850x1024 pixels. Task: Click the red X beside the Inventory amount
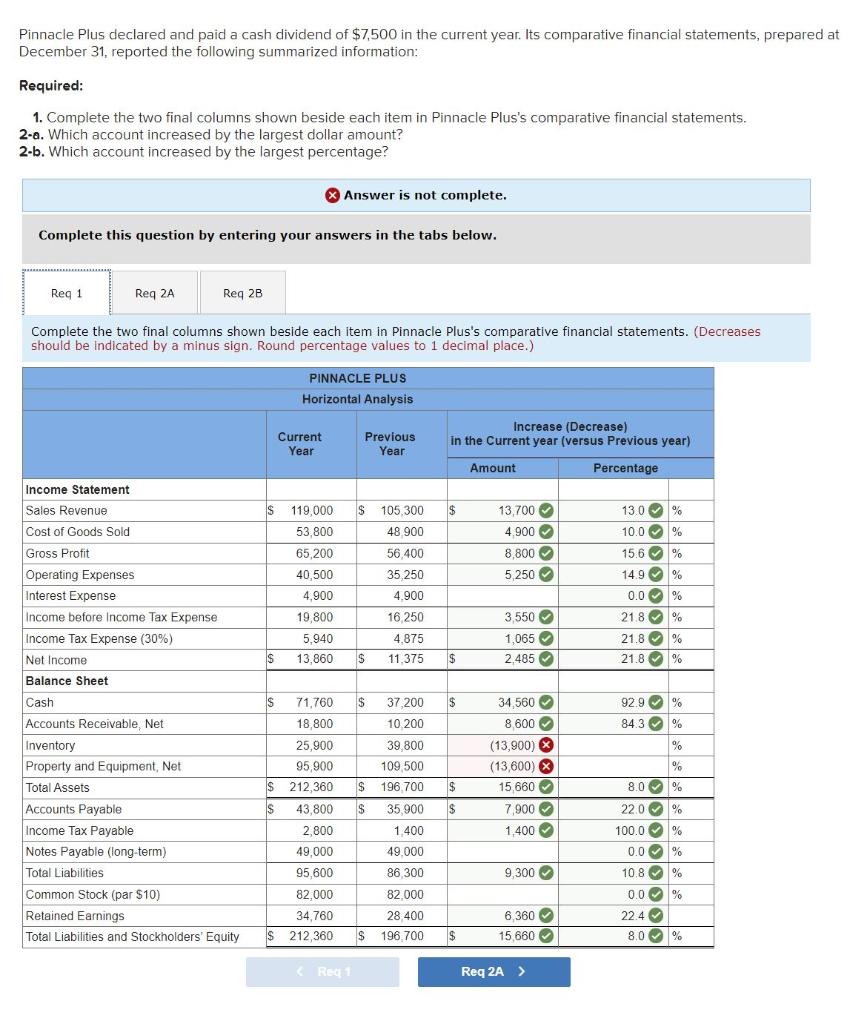pos(544,743)
